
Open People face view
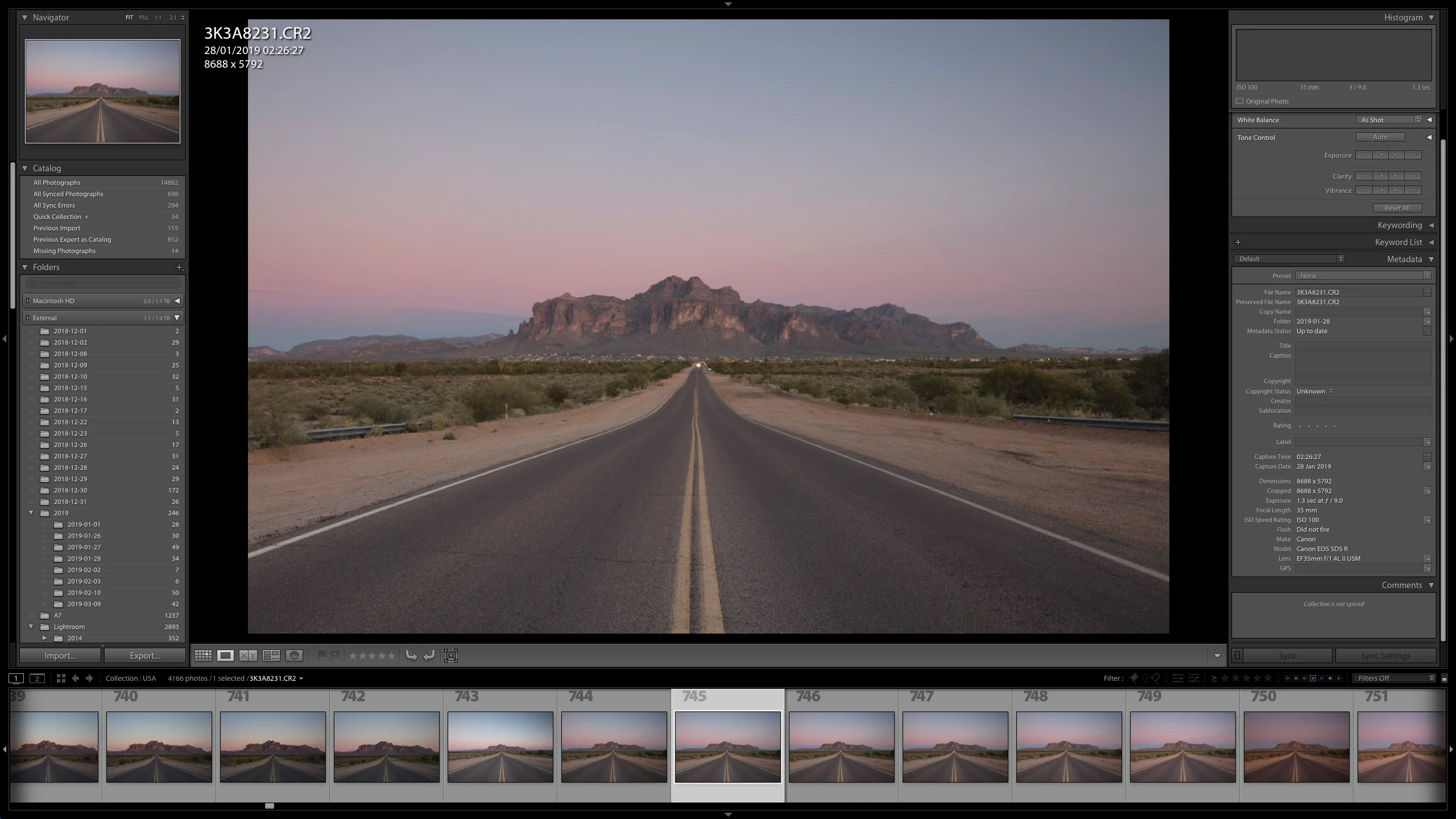pos(294,655)
